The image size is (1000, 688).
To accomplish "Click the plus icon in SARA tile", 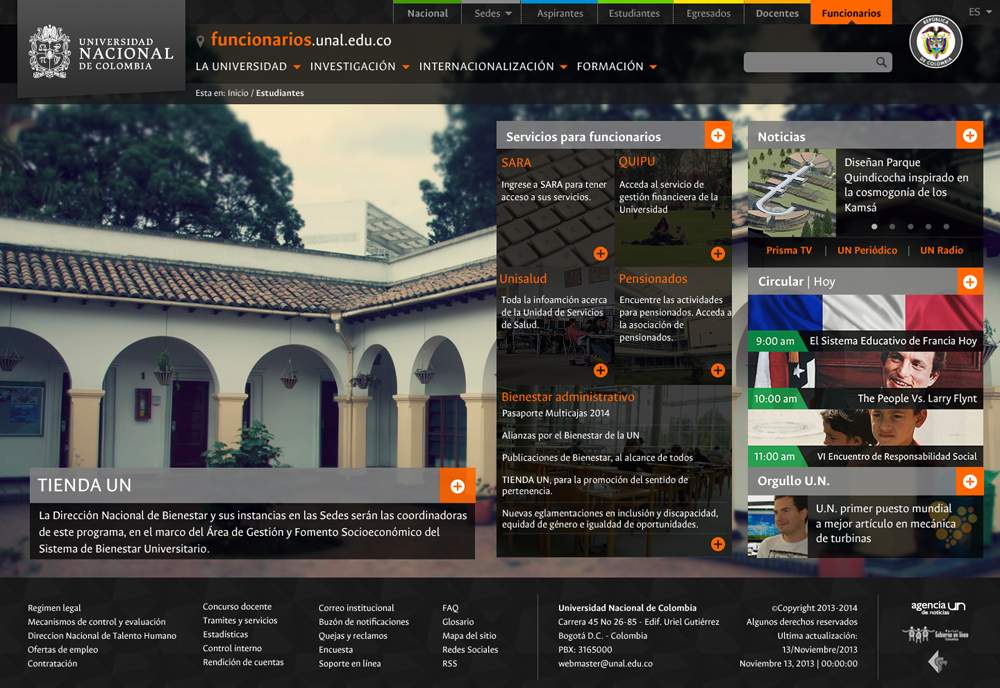I will point(600,254).
